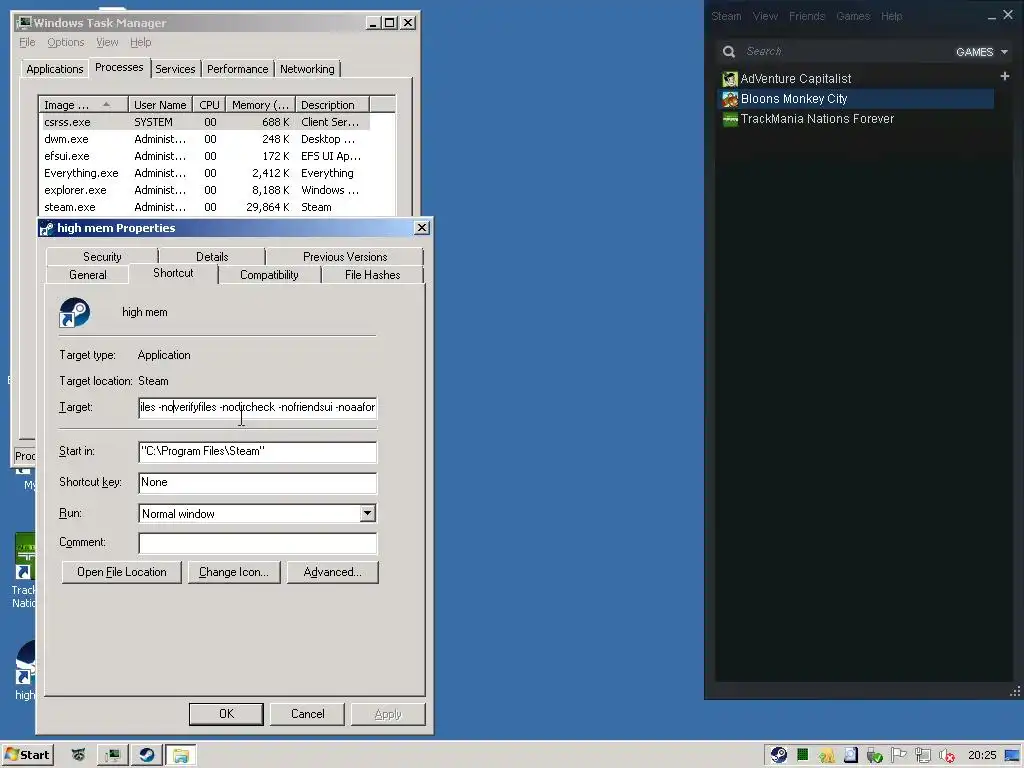Select csrss.exe process row
The width and height of the screenshot is (1024, 768).
(x=204, y=122)
